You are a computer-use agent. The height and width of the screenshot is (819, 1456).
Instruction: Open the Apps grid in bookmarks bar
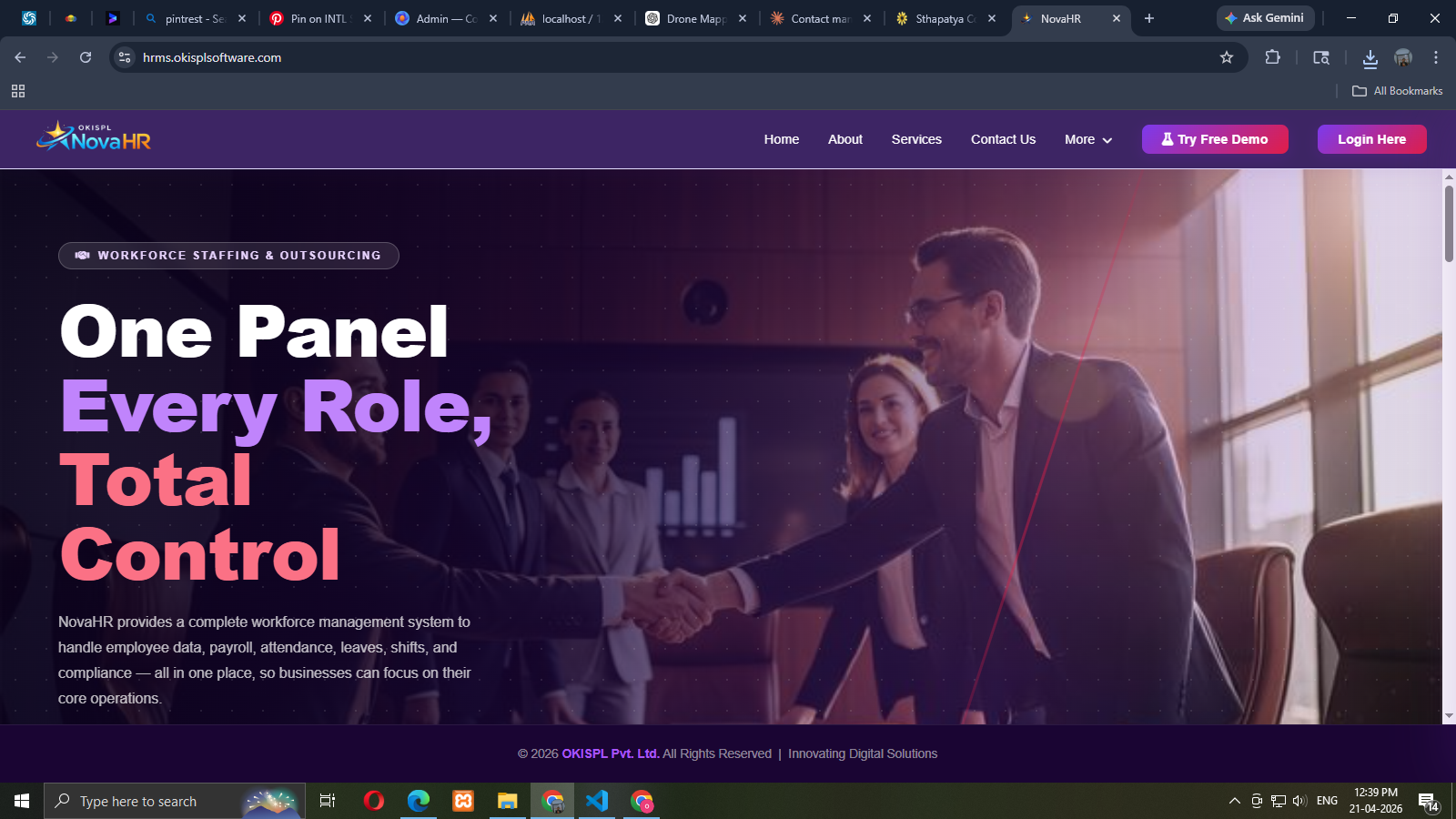click(18, 91)
